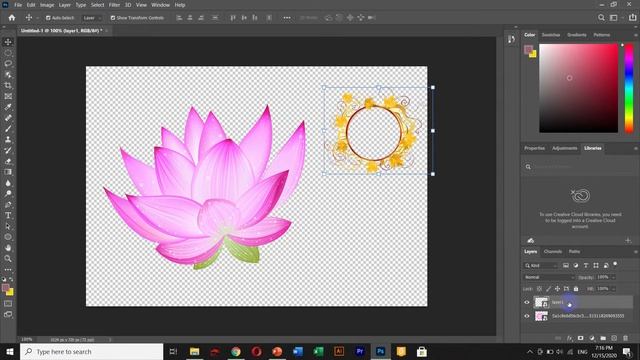
Task: Click the foreground color swatch in Color panel
Action: (529, 50)
